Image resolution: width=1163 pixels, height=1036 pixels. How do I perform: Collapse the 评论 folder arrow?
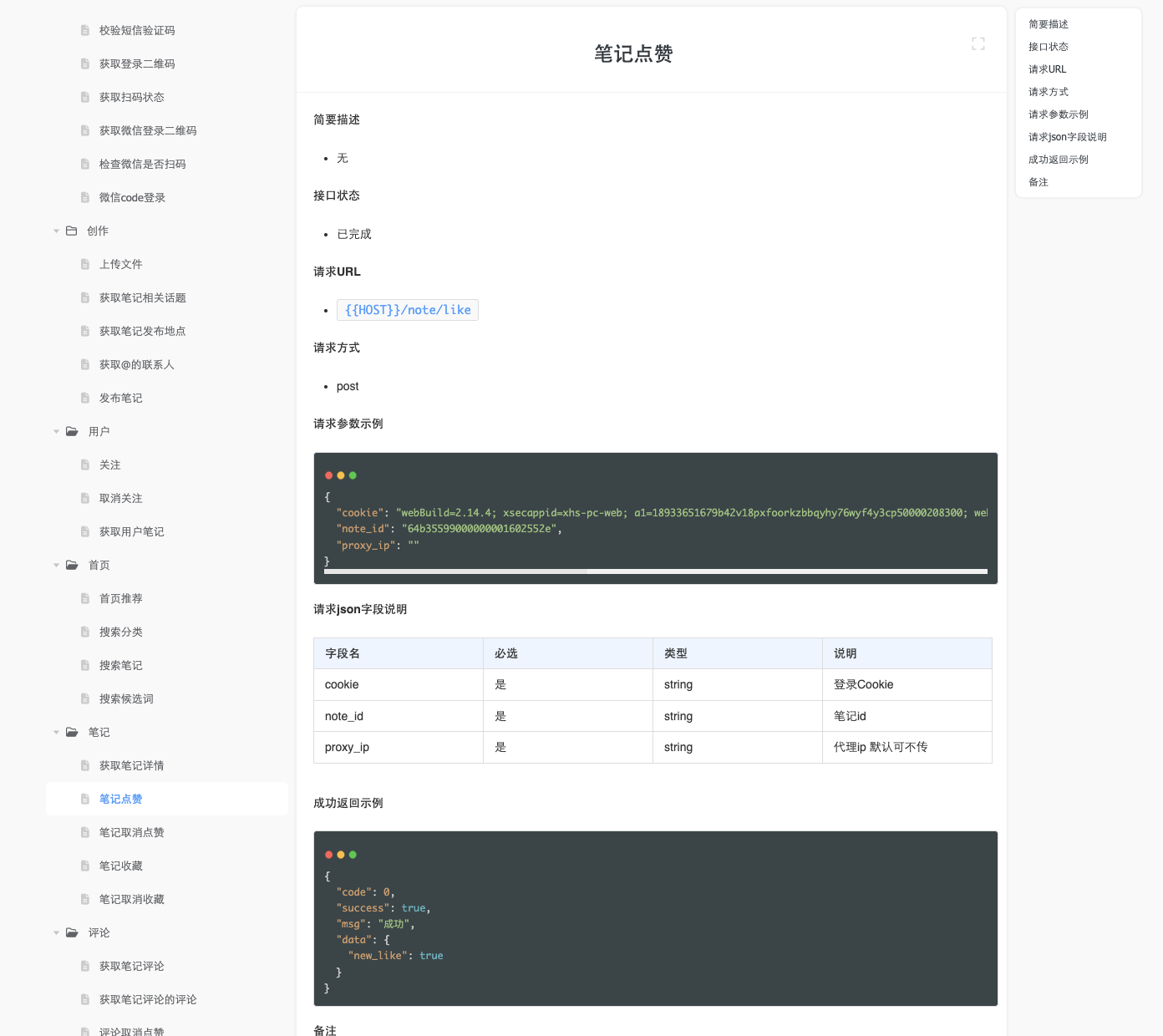tap(57, 933)
